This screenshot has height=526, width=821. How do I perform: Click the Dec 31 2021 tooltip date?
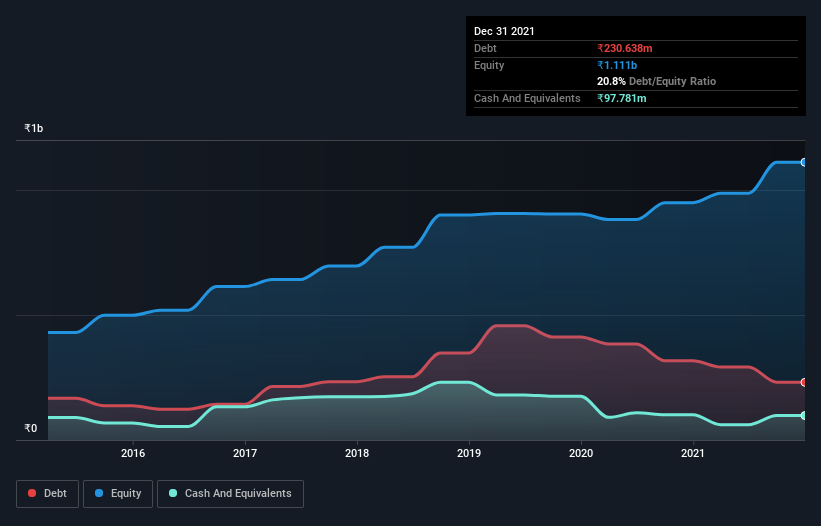[504, 31]
